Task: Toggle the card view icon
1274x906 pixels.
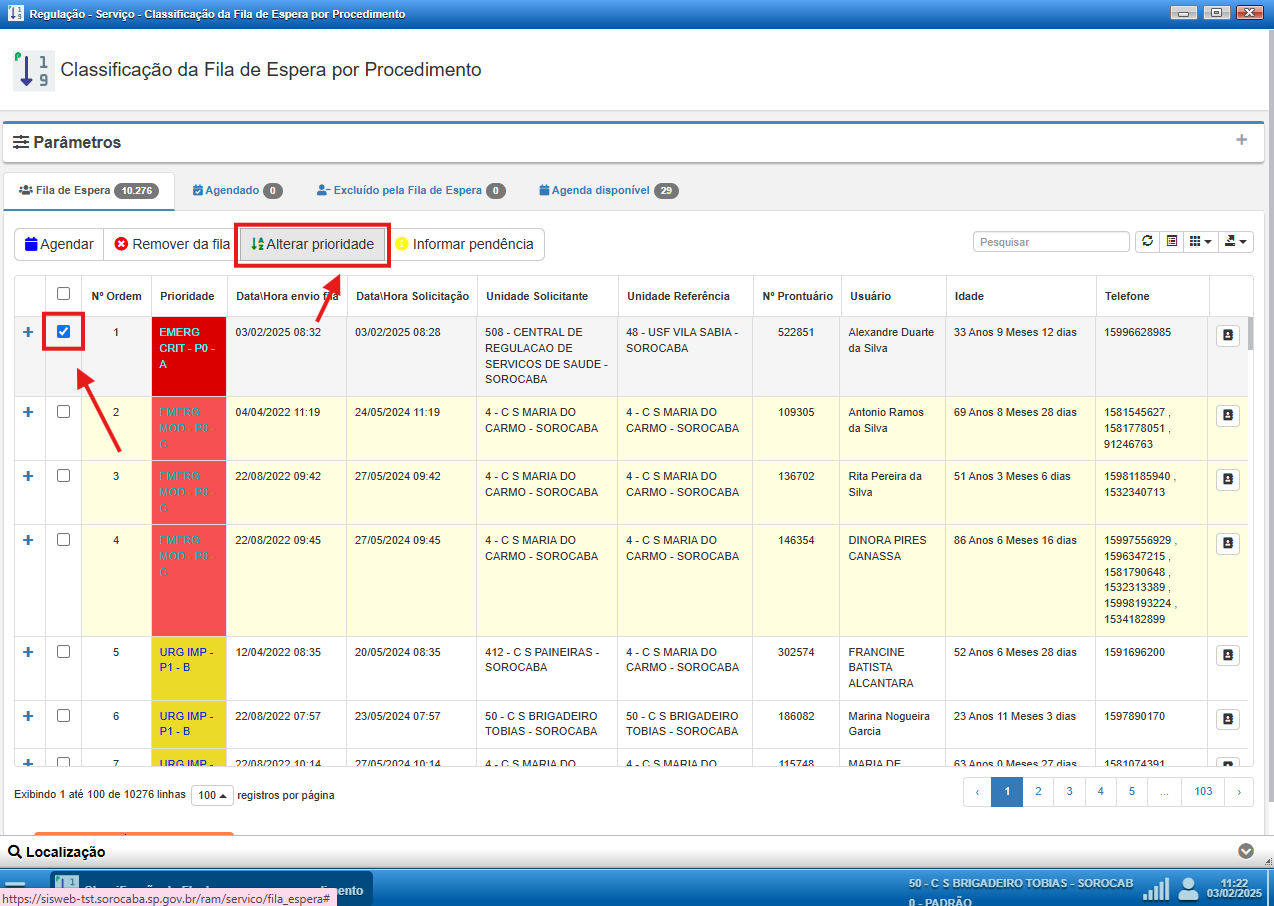Action: (1171, 242)
